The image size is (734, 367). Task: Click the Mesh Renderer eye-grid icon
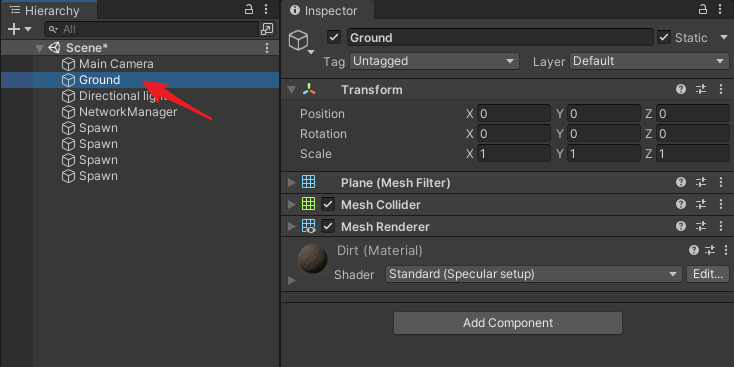[309, 226]
